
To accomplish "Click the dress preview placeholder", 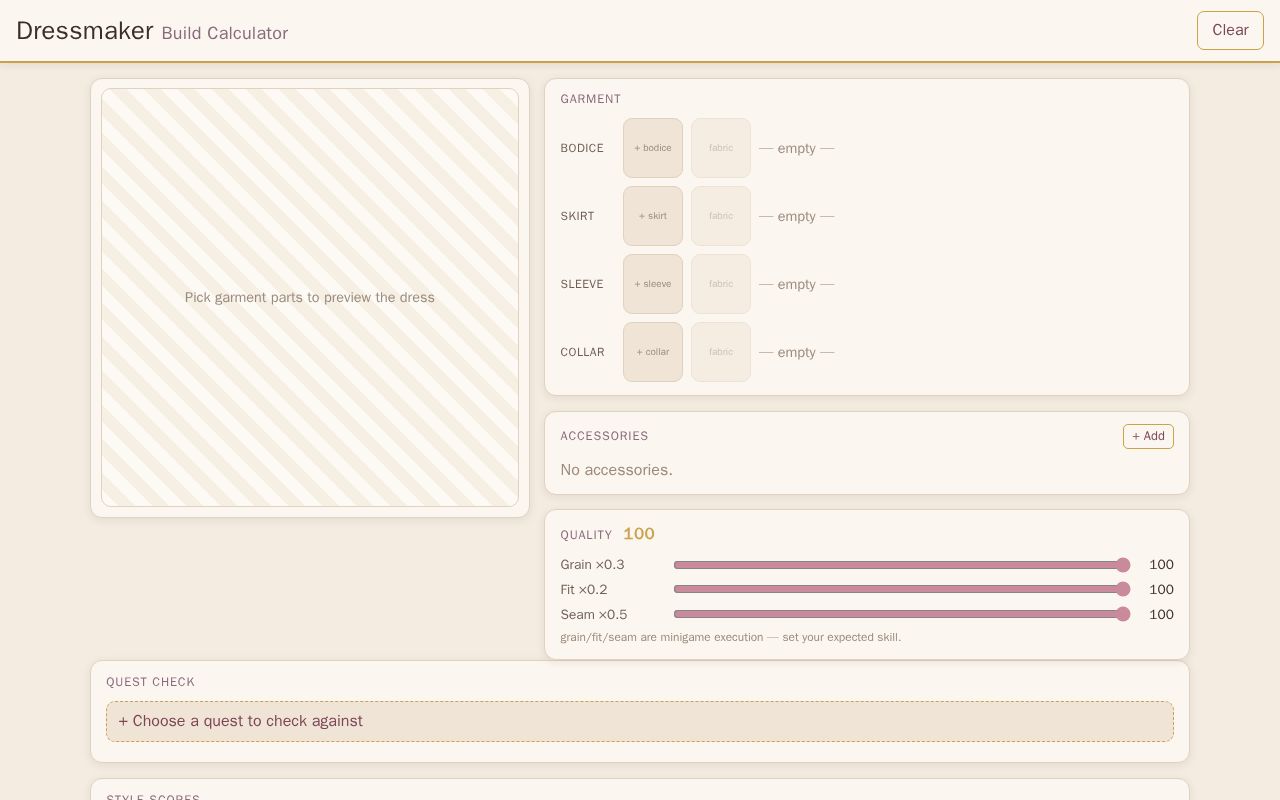I will point(310,298).
